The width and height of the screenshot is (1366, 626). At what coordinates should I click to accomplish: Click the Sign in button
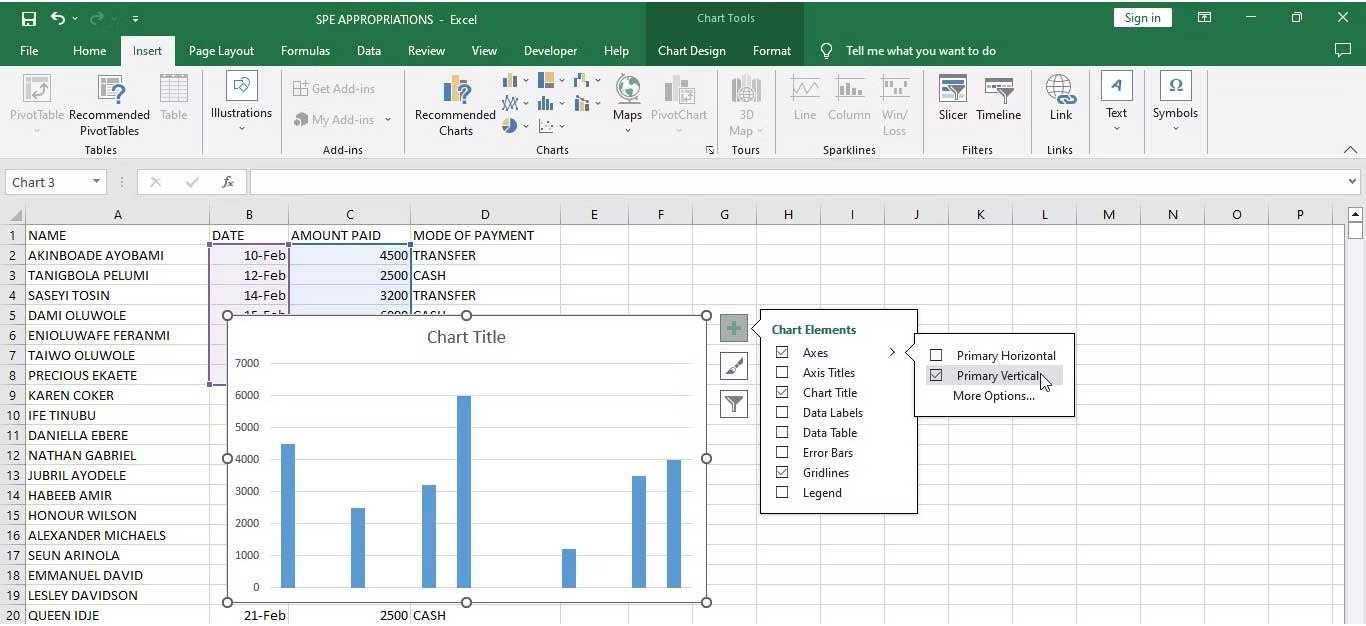tap(1142, 17)
